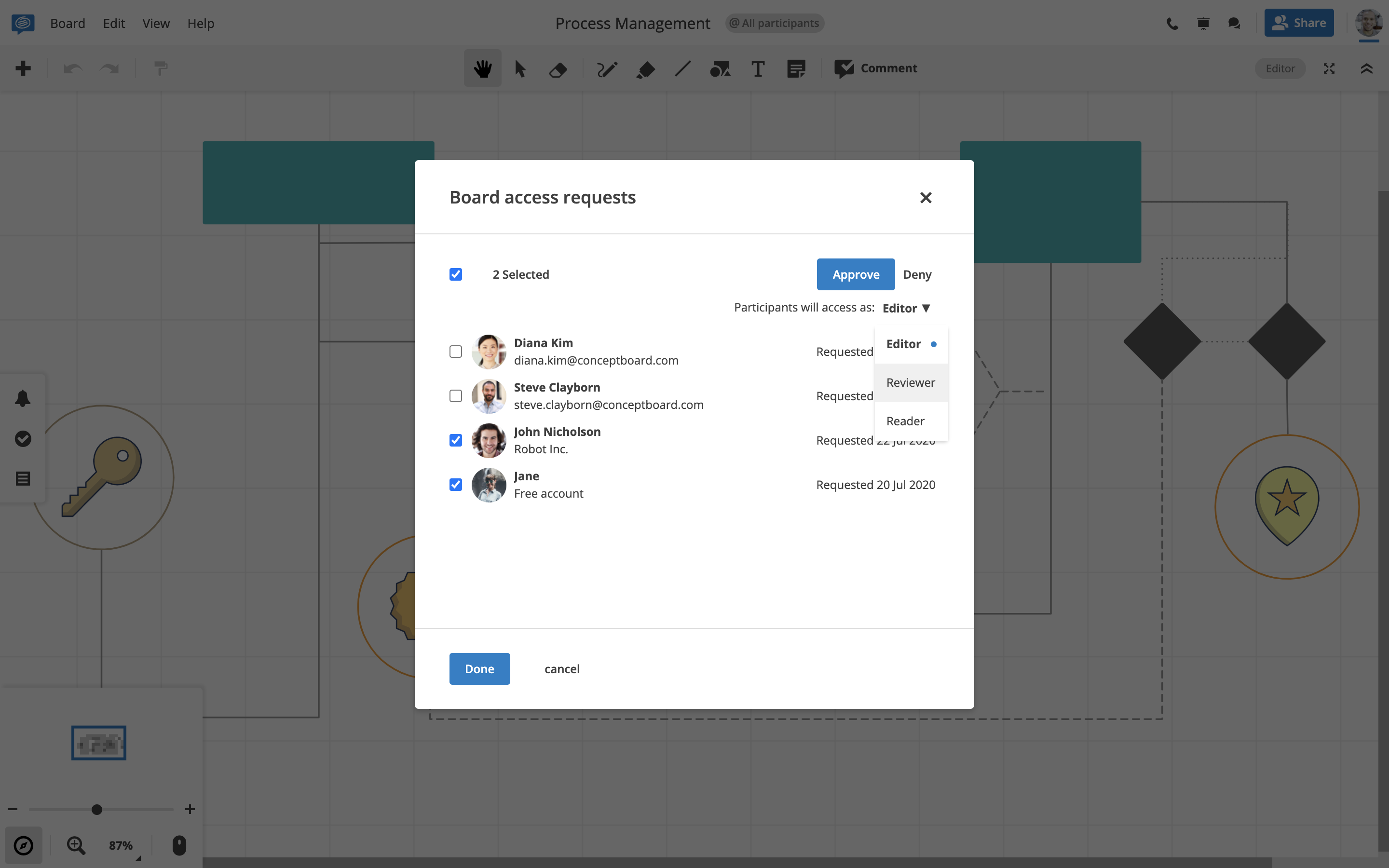The image size is (1389, 868).
Task: Open the list outline icon in sidebar
Action: point(23,478)
